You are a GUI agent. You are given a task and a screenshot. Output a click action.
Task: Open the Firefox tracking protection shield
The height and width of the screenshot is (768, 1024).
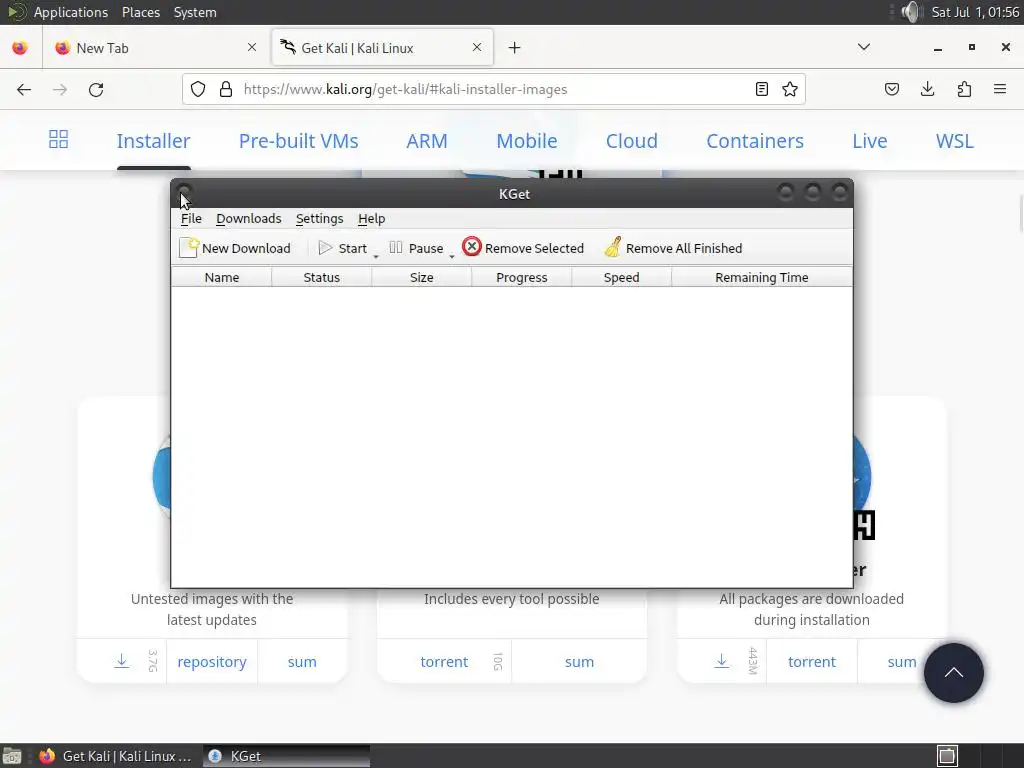click(198, 89)
